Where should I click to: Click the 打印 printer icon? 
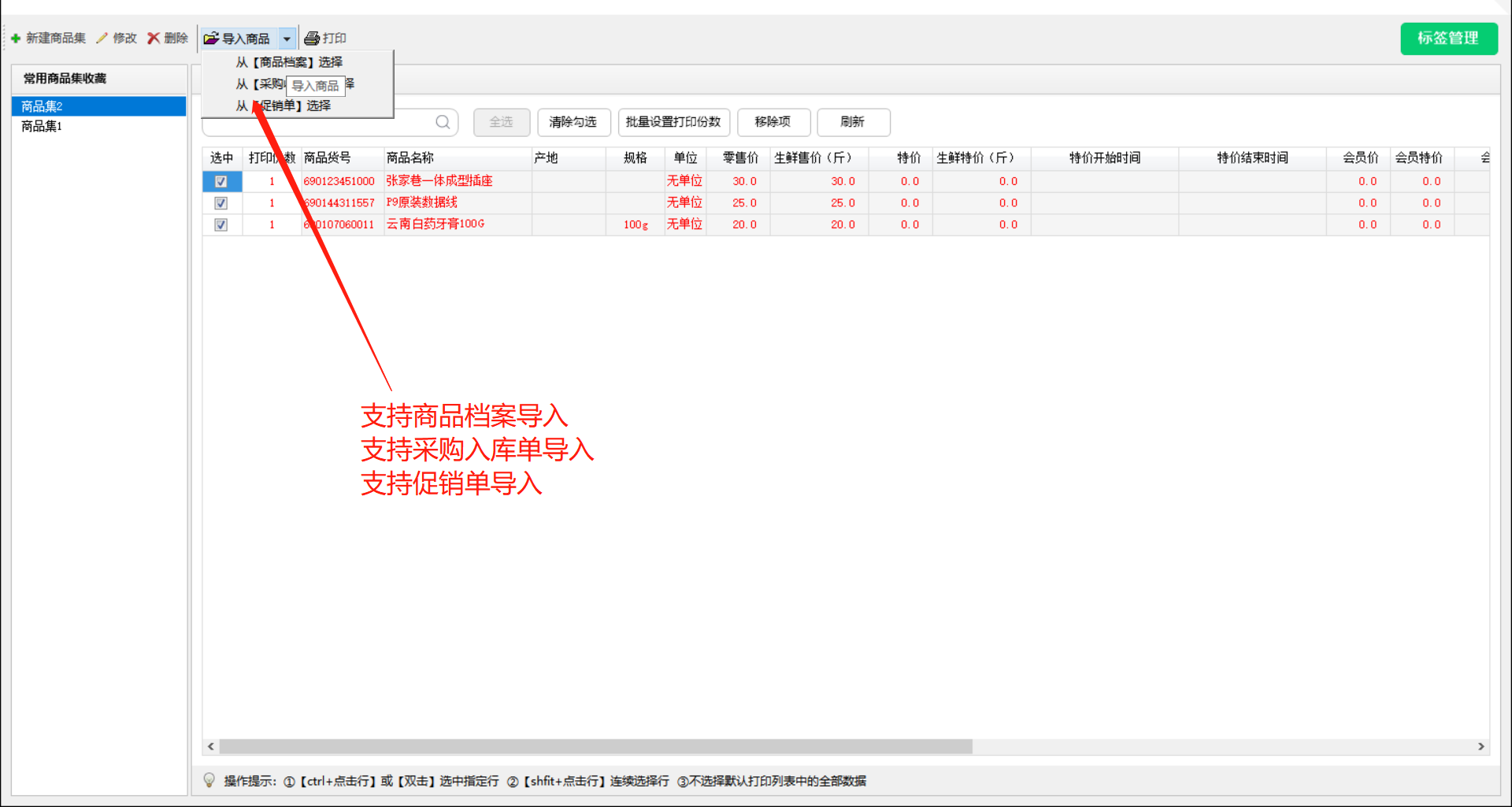coord(312,37)
